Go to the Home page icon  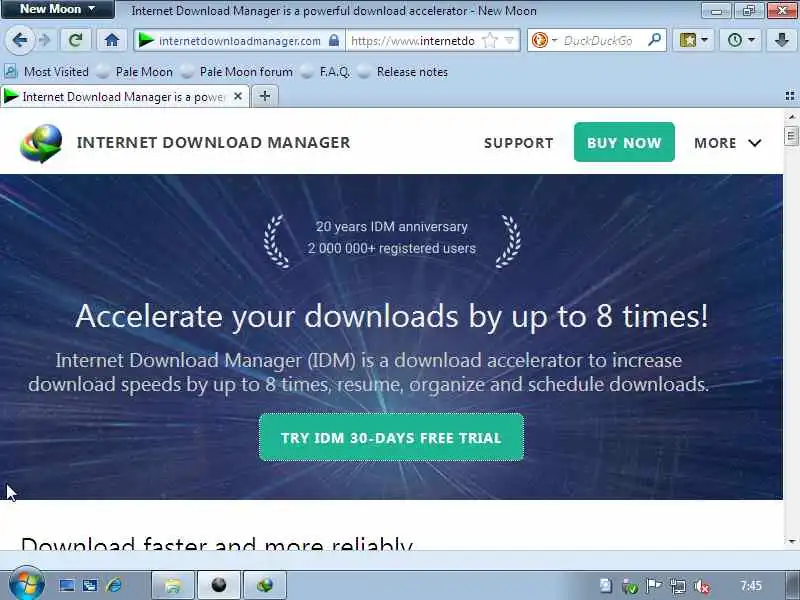click(112, 40)
